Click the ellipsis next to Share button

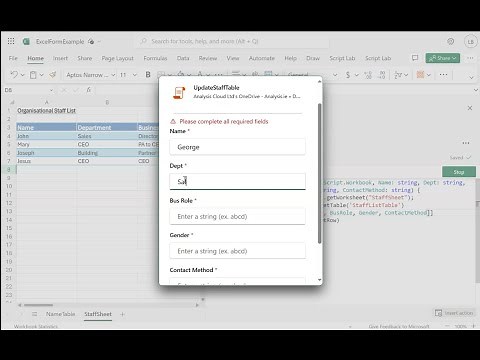coord(470,58)
